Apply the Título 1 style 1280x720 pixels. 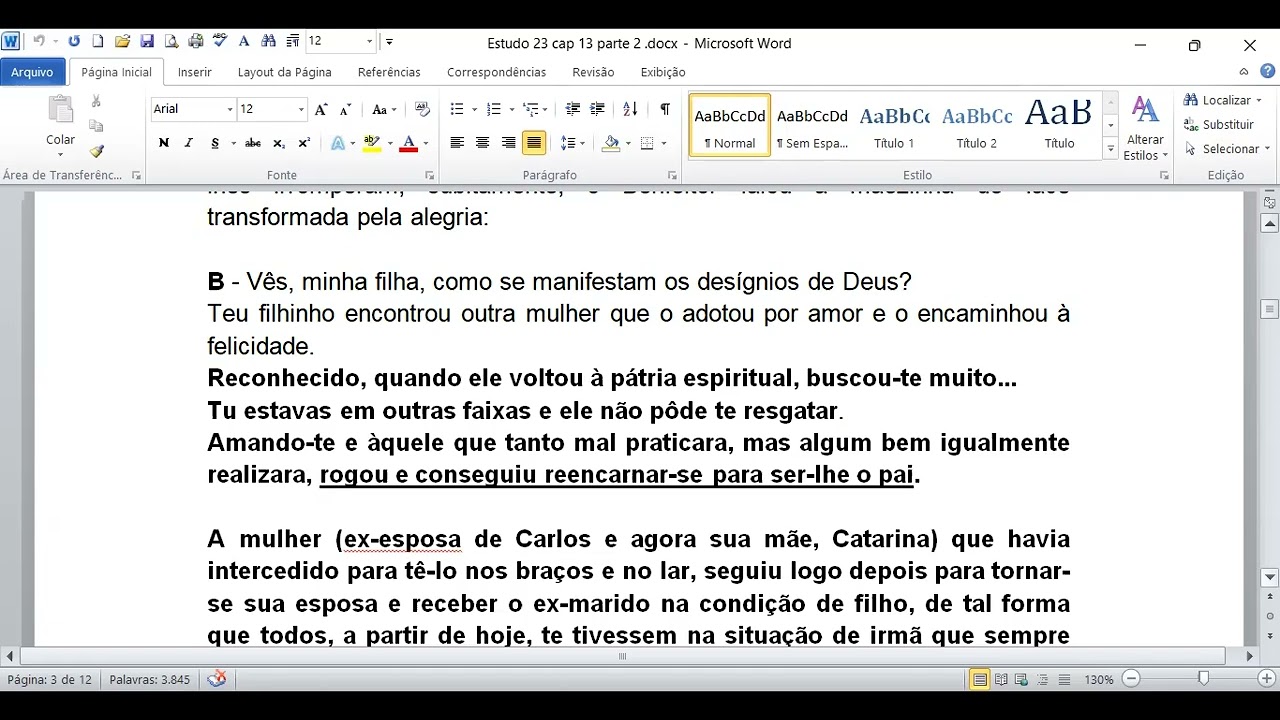894,125
